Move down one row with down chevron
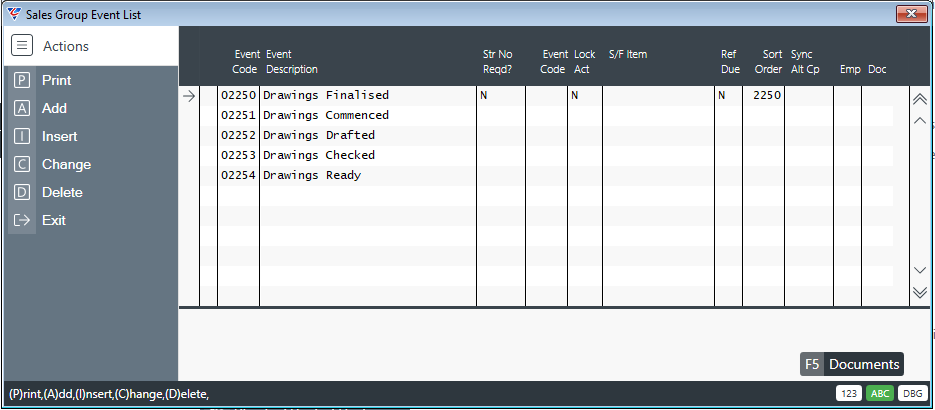The width and height of the screenshot is (935, 410). [920, 271]
